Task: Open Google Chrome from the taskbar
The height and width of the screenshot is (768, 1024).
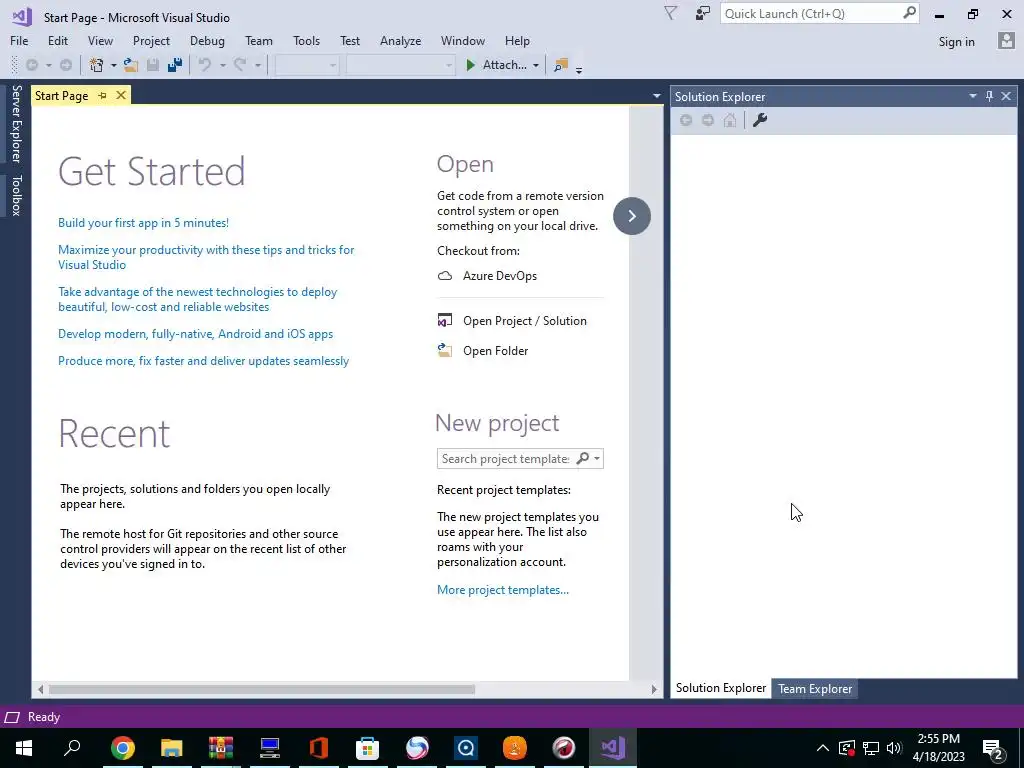Action: pos(123,747)
